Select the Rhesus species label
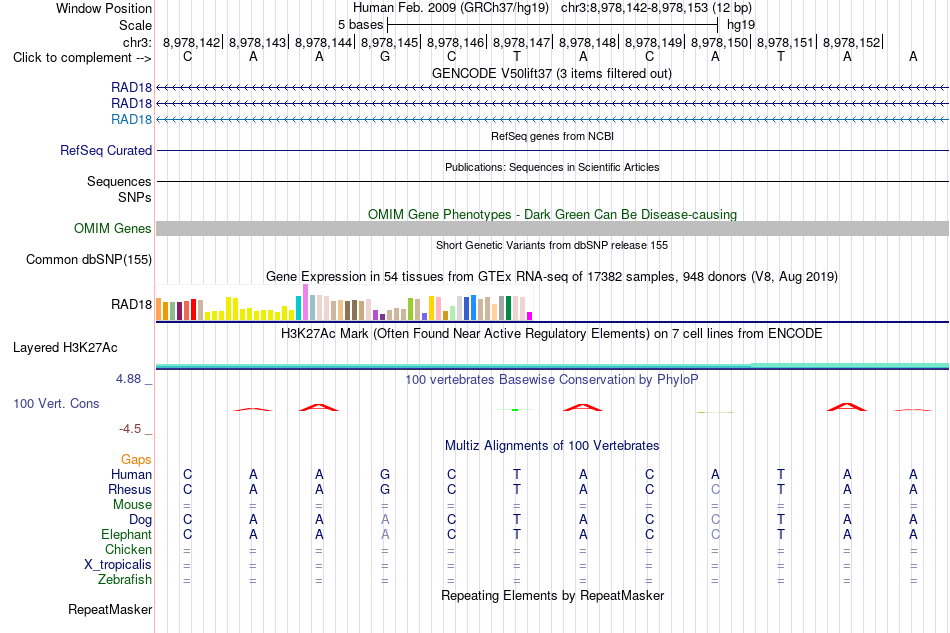The height and width of the screenshot is (633, 950). (x=130, y=489)
